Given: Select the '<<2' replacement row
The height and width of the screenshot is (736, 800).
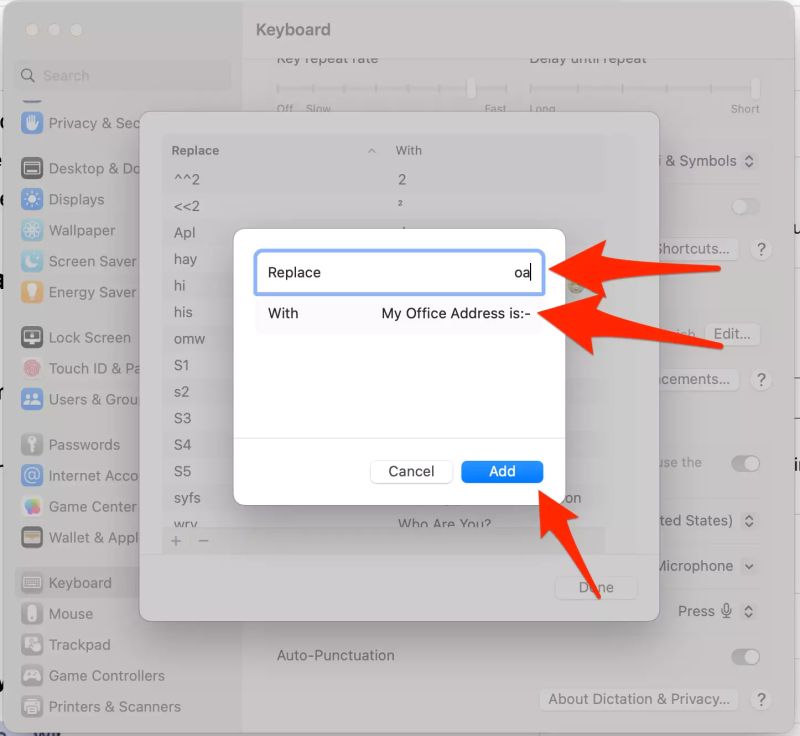Looking at the screenshot, I should pos(384,206).
